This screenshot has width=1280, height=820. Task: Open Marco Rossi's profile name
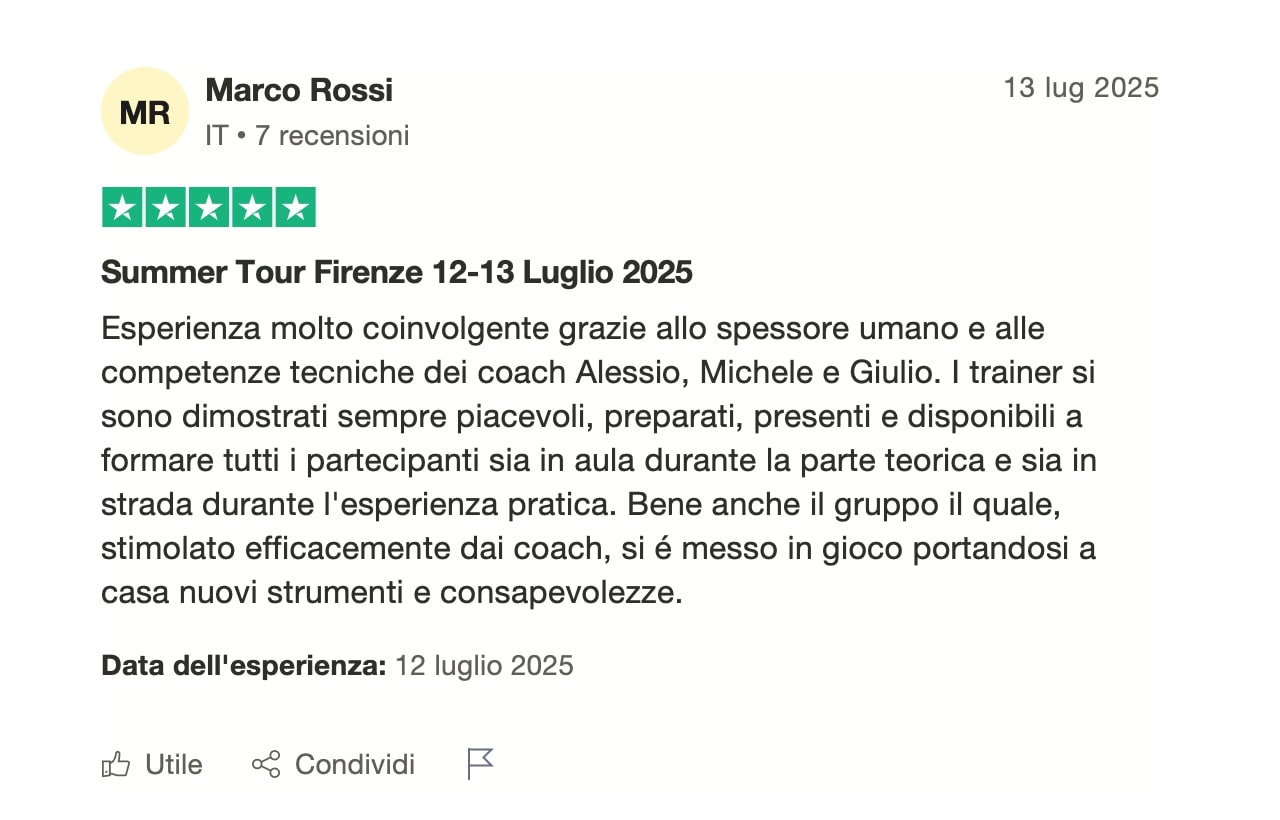pos(299,90)
